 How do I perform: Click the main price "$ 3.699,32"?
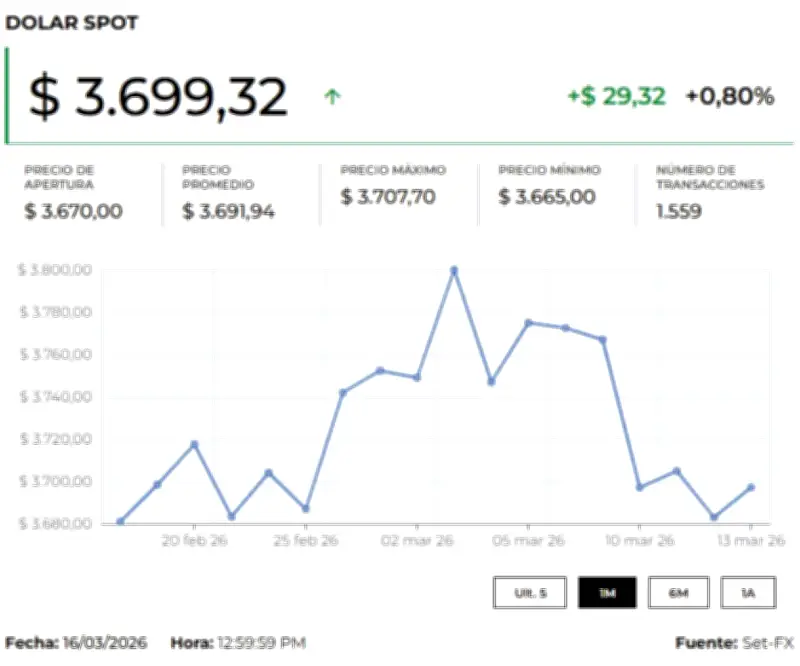tap(160, 95)
